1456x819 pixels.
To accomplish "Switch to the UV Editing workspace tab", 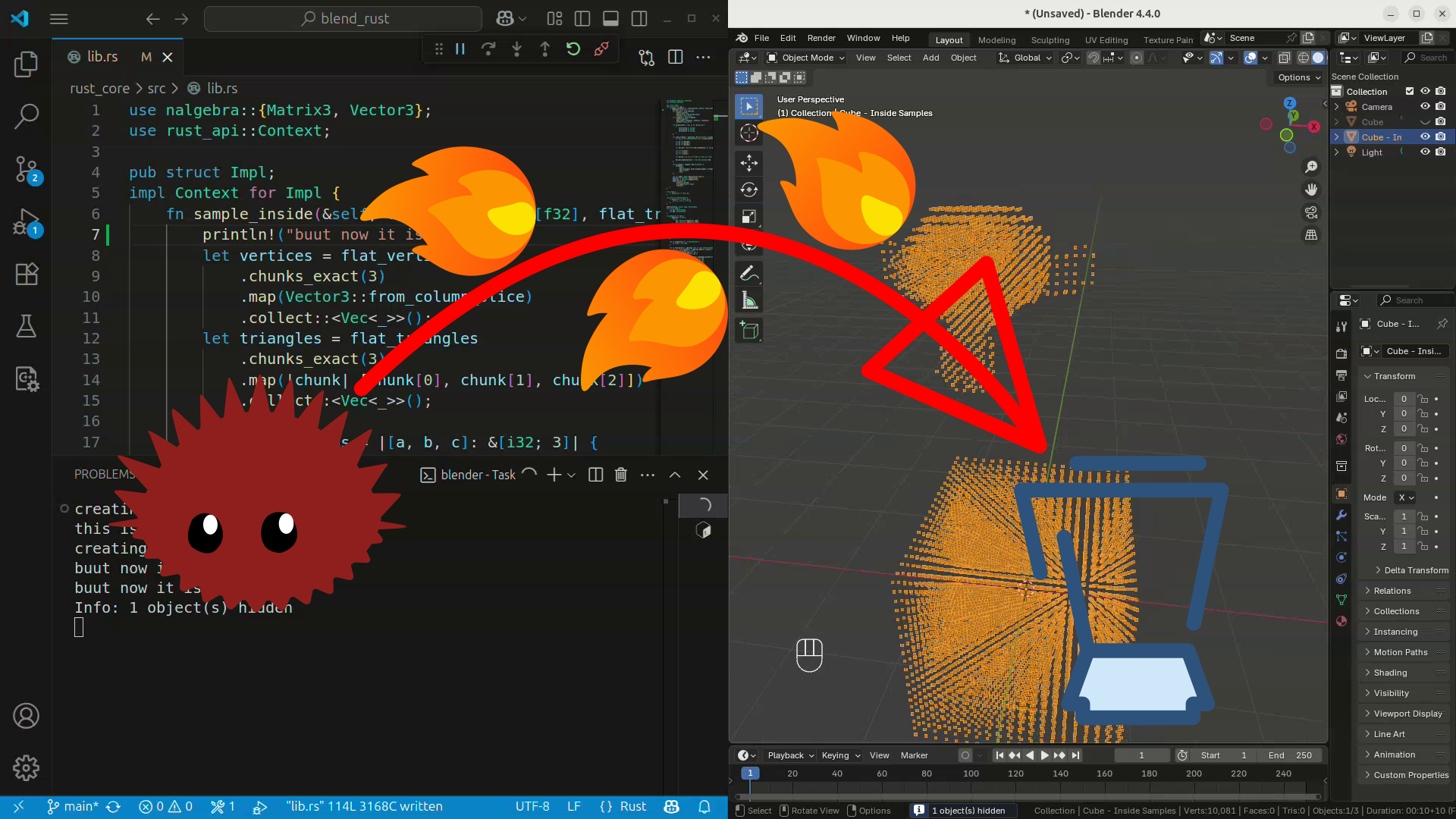I will (x=1106, y=40).
